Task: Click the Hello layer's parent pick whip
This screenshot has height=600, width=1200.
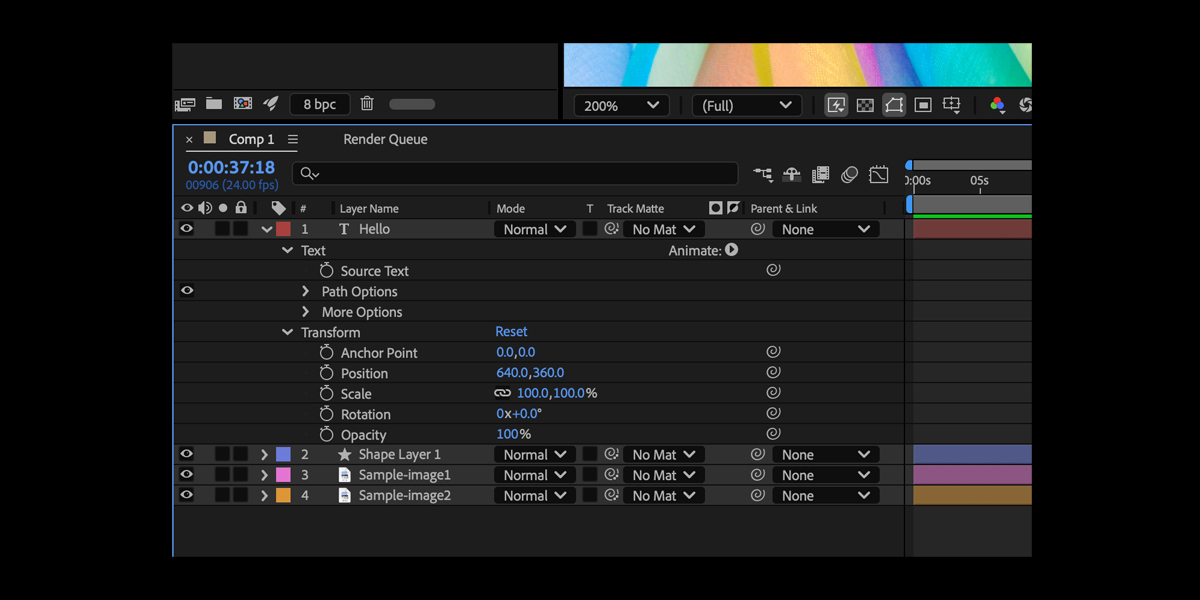Action: pos(758,229)
